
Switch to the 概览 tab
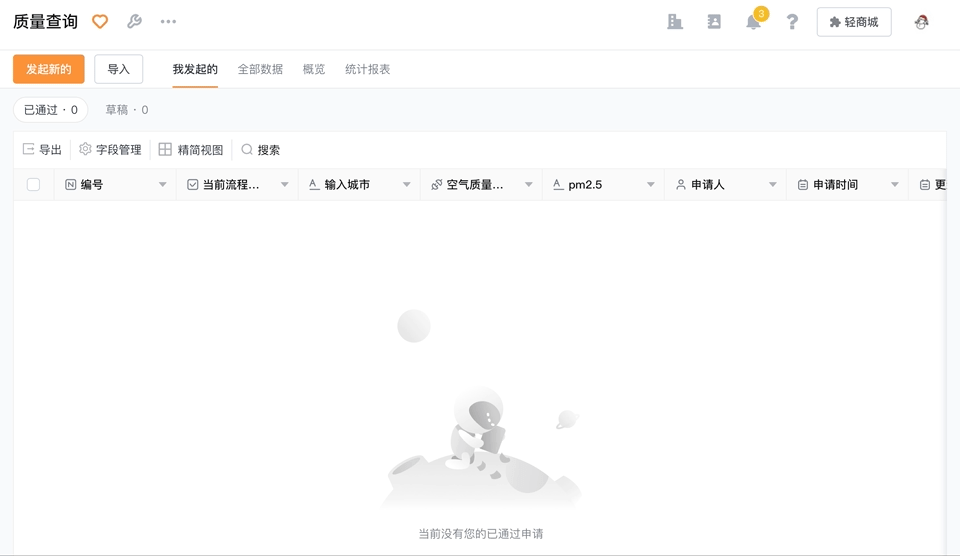click(x=314, y=69)
